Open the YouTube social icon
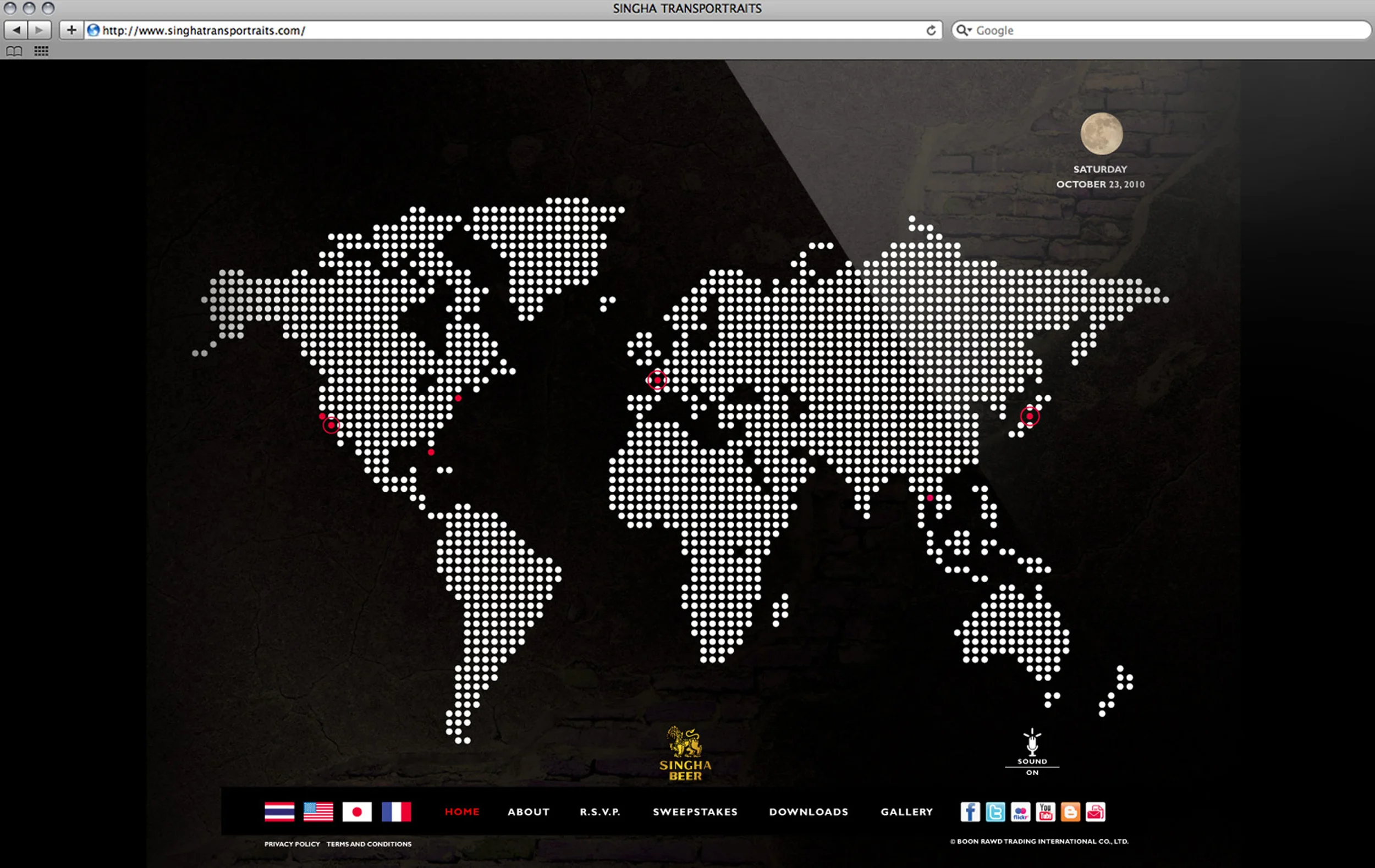 pyautogui.click(x=1045, y=811)
